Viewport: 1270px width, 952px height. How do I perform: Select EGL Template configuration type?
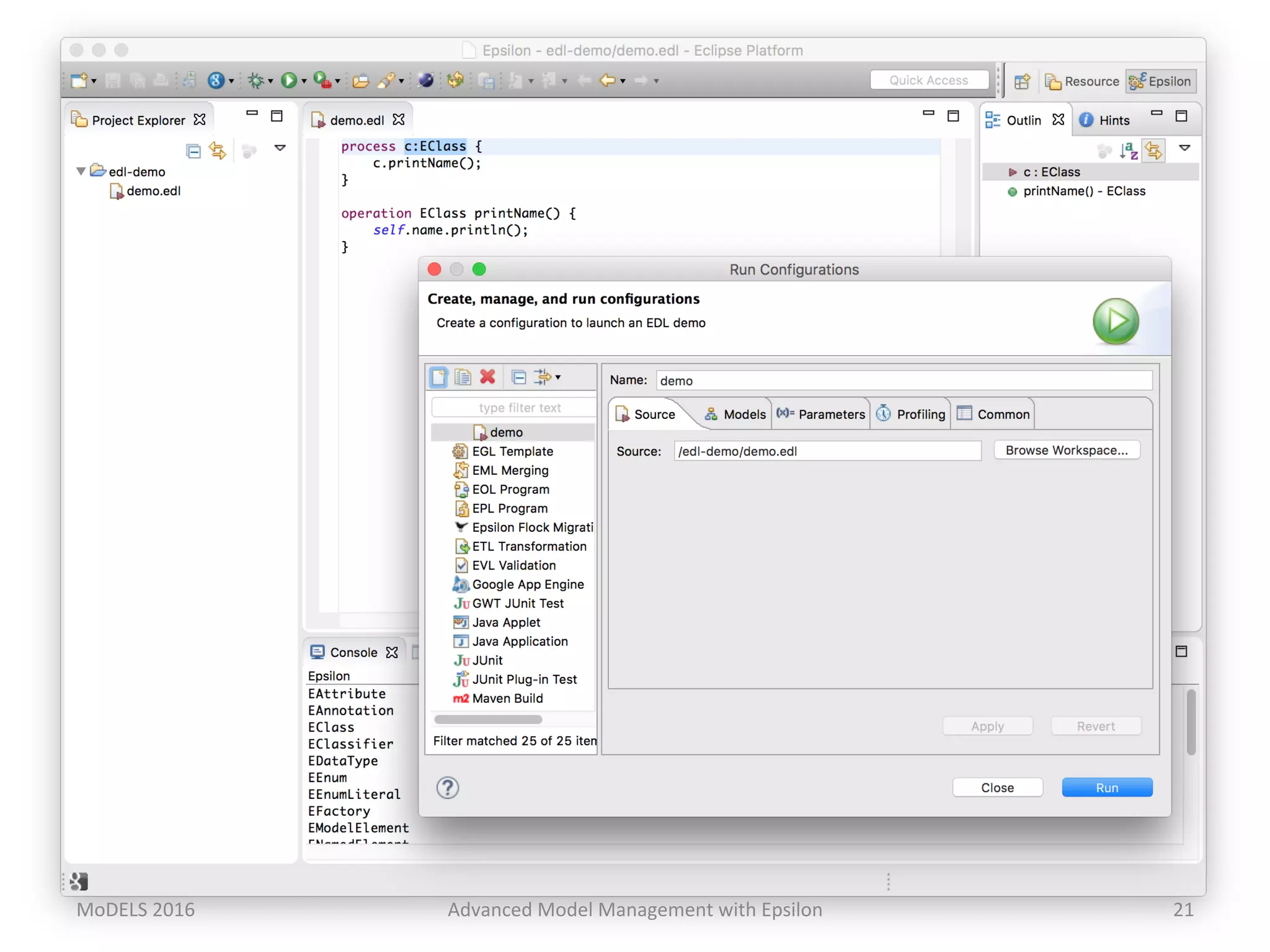pos(503,451)
